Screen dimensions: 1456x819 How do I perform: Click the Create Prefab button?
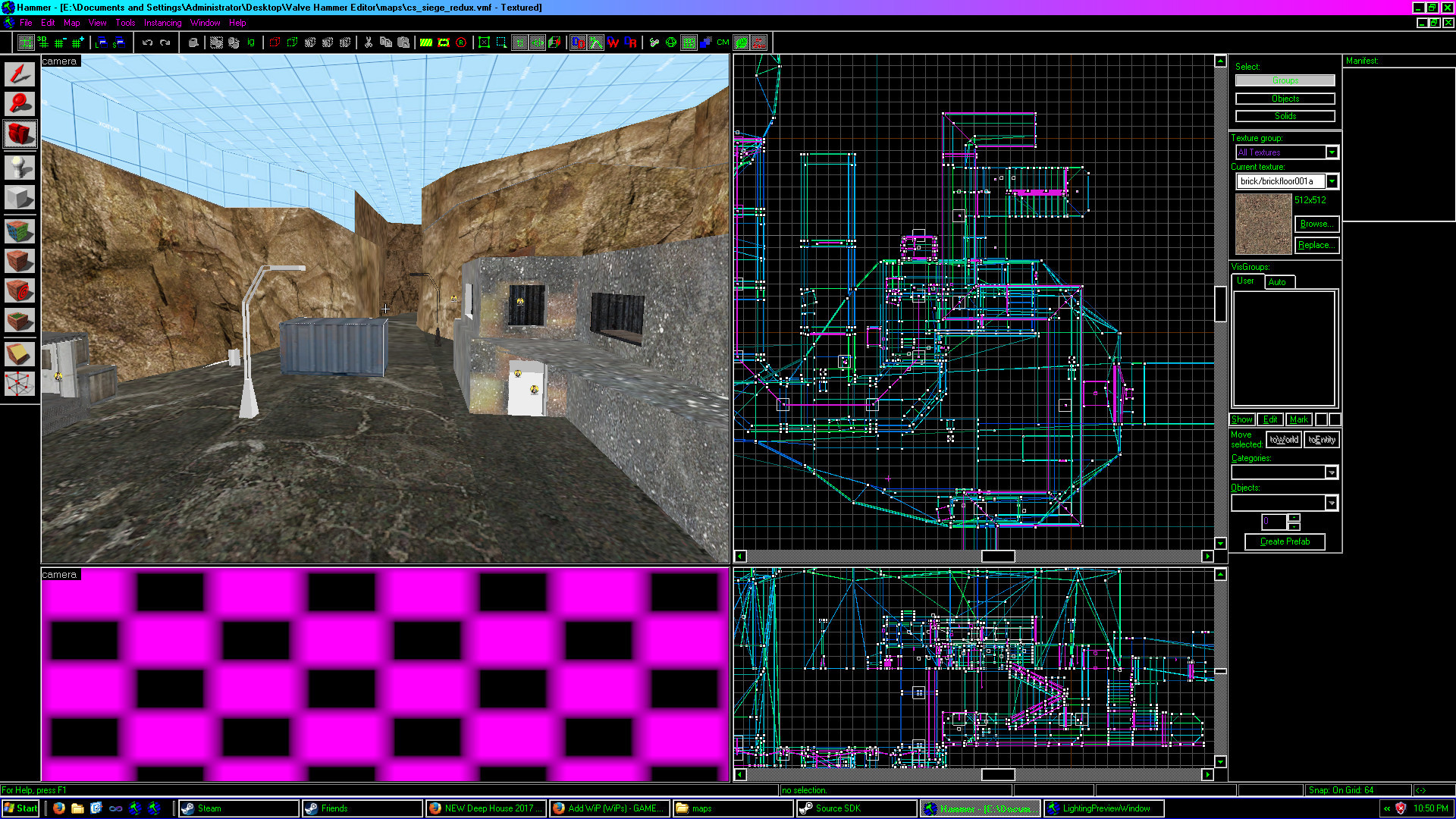click(x=1284, y=541)
